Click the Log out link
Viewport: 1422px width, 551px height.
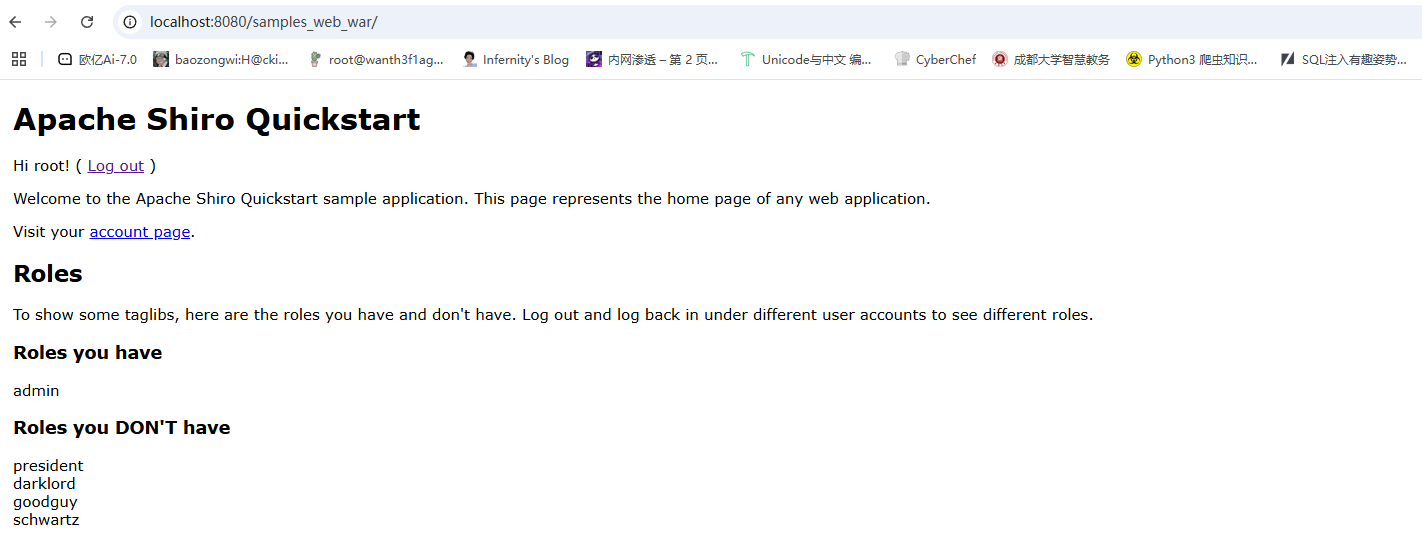click(115, 166)
